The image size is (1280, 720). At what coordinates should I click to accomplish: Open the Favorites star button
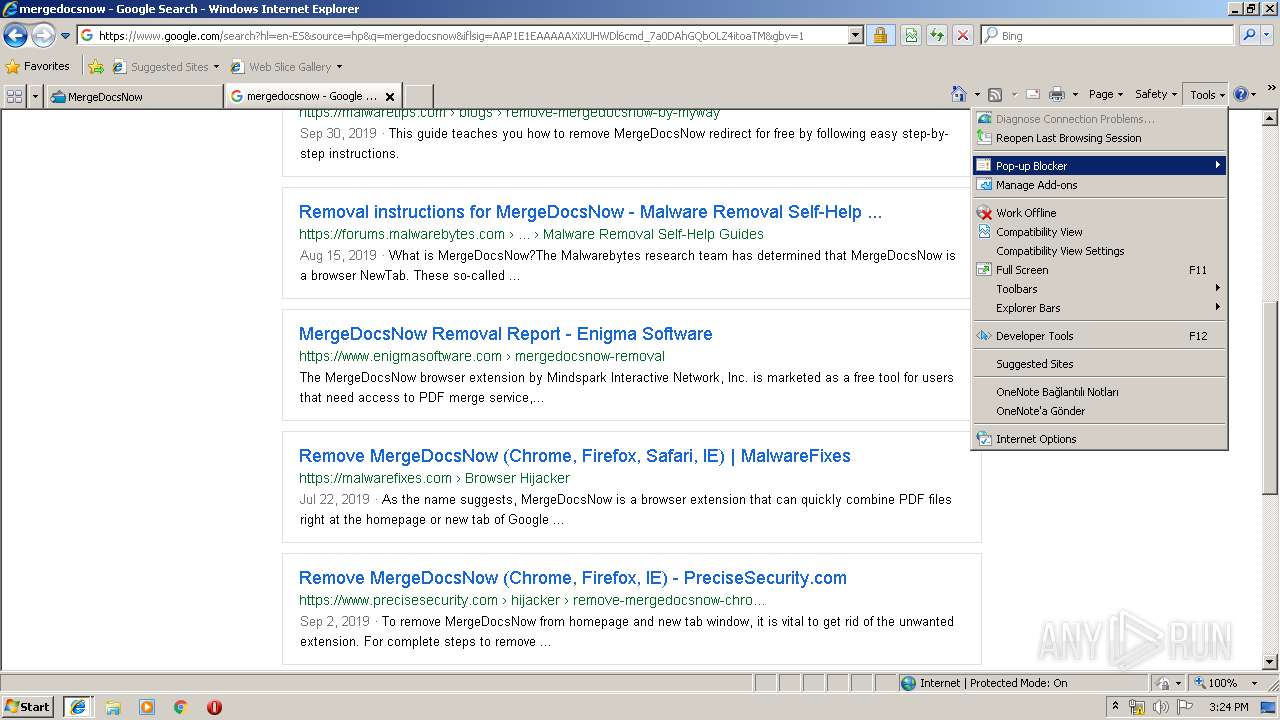click(x=38, y=67)
